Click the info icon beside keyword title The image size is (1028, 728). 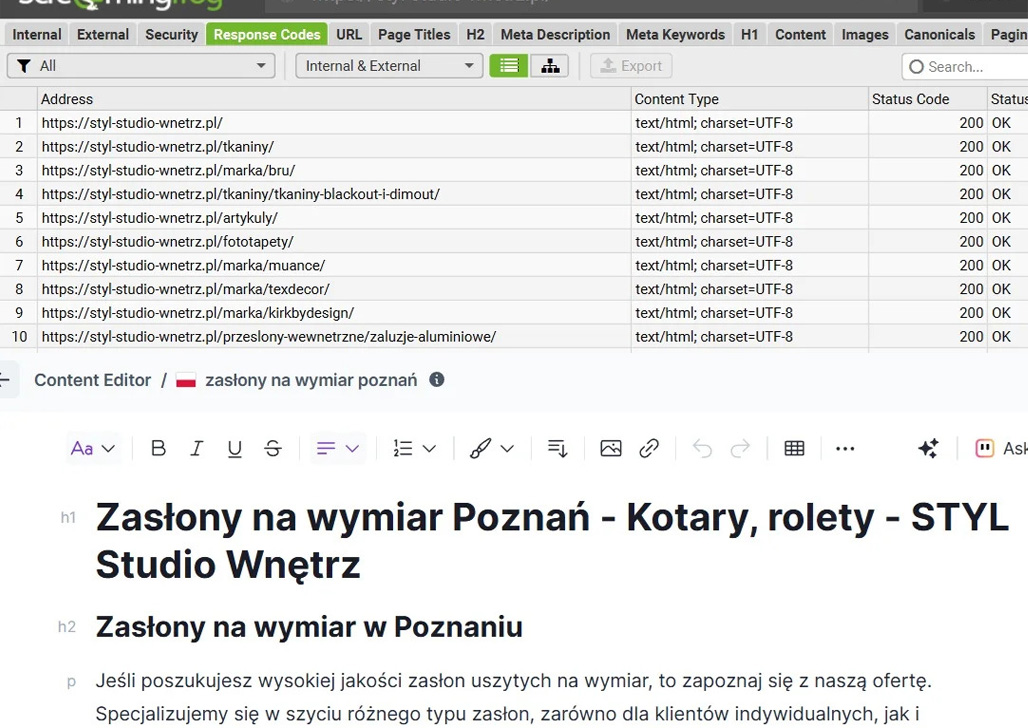437,380
